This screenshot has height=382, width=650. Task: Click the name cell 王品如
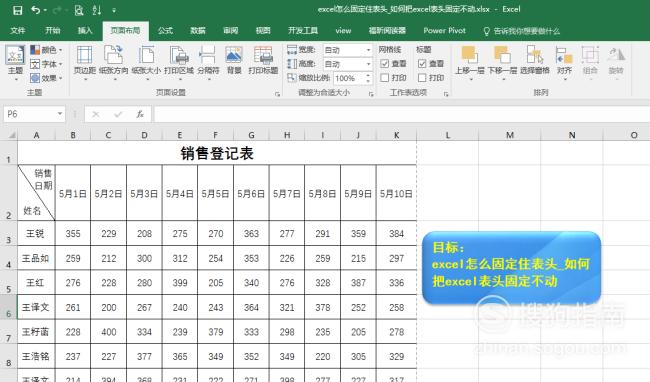[x=36, y=258]
